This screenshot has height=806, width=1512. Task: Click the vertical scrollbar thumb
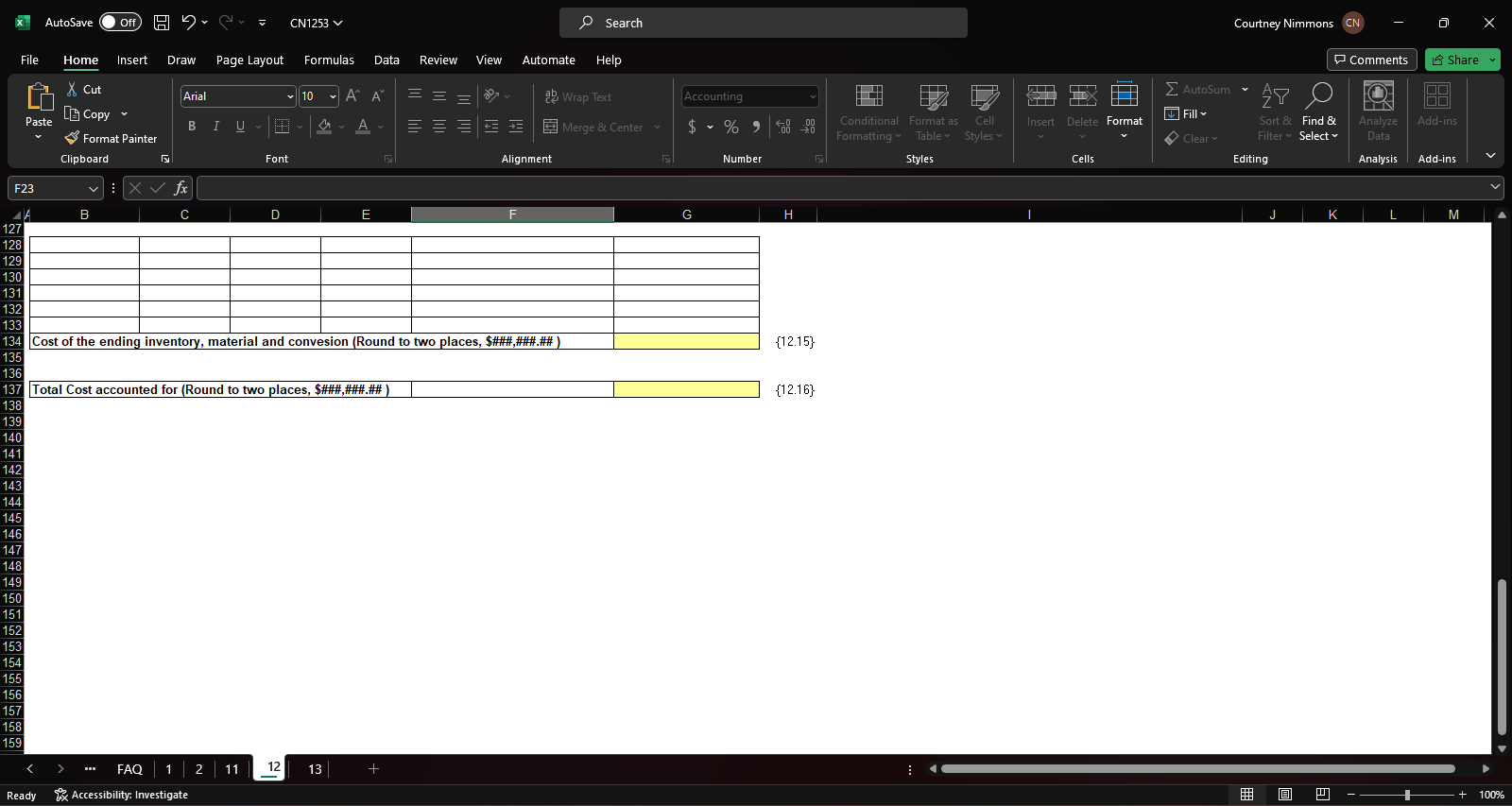(x=1502, y=657)
